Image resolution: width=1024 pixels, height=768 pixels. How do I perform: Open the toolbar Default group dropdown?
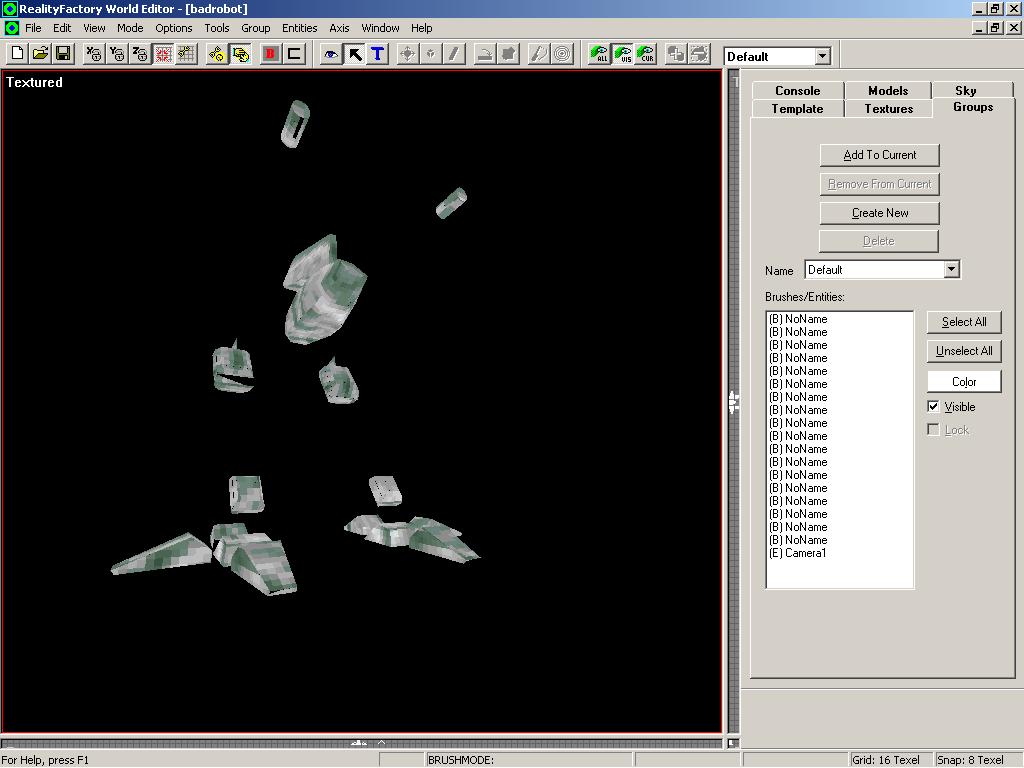click(x=822, y=57)
